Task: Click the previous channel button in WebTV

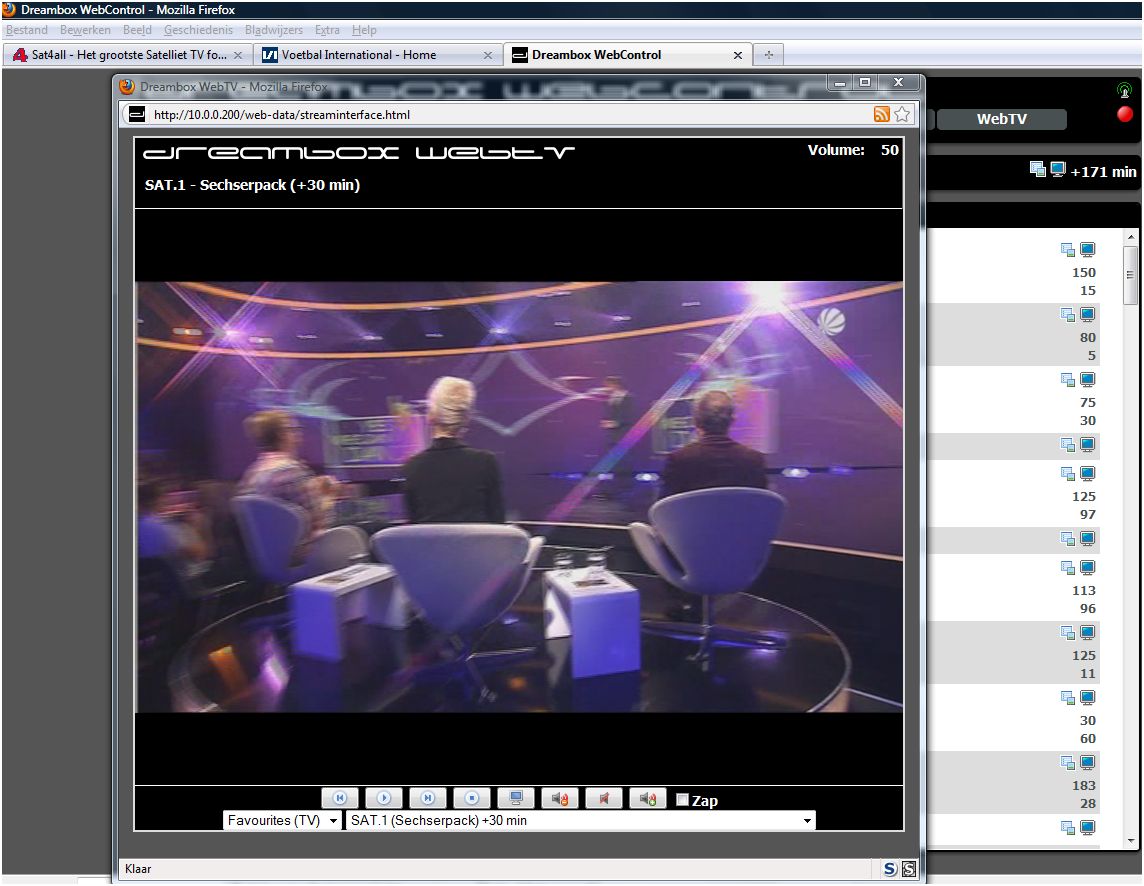Action: coord(340,798)
